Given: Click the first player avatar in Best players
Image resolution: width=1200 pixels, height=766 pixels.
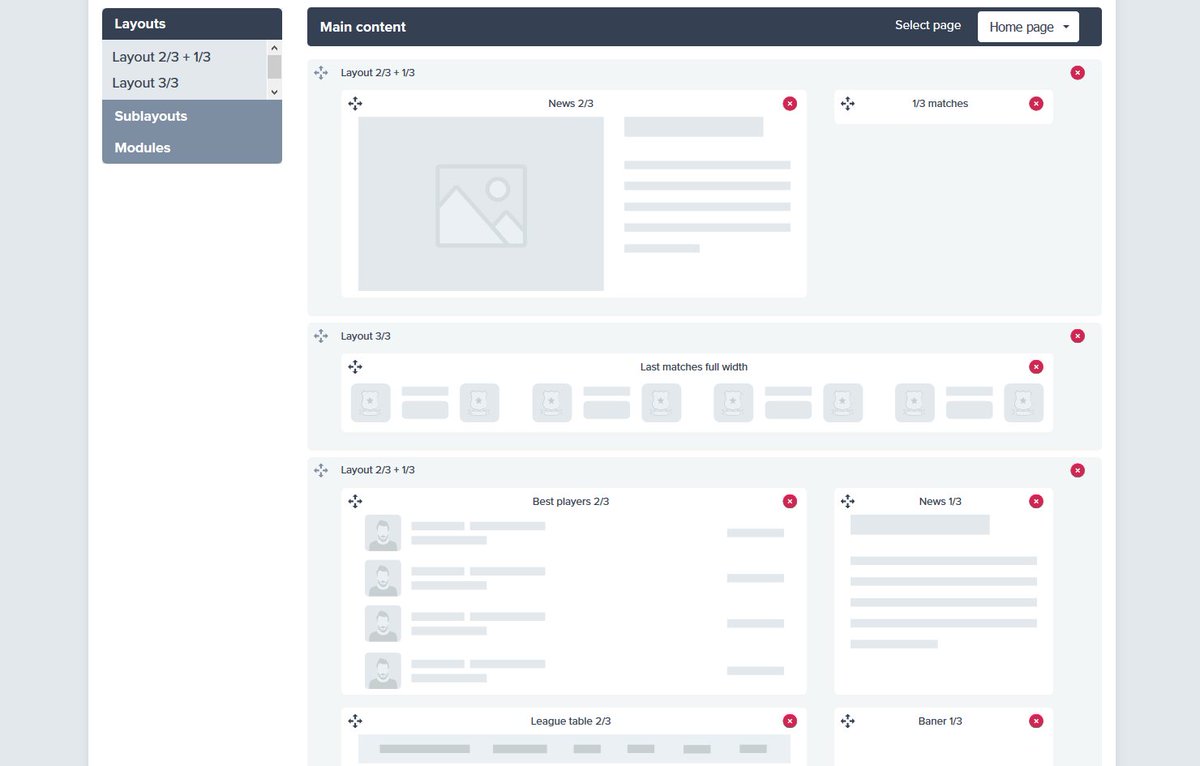Looking at the screenshot, I should 383,533.
